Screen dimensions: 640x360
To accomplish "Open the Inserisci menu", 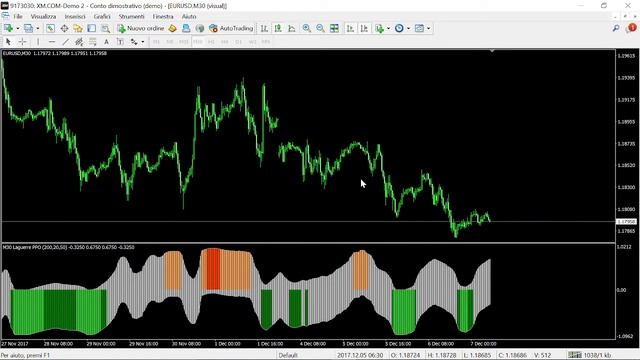I will [x=75, y=16].
